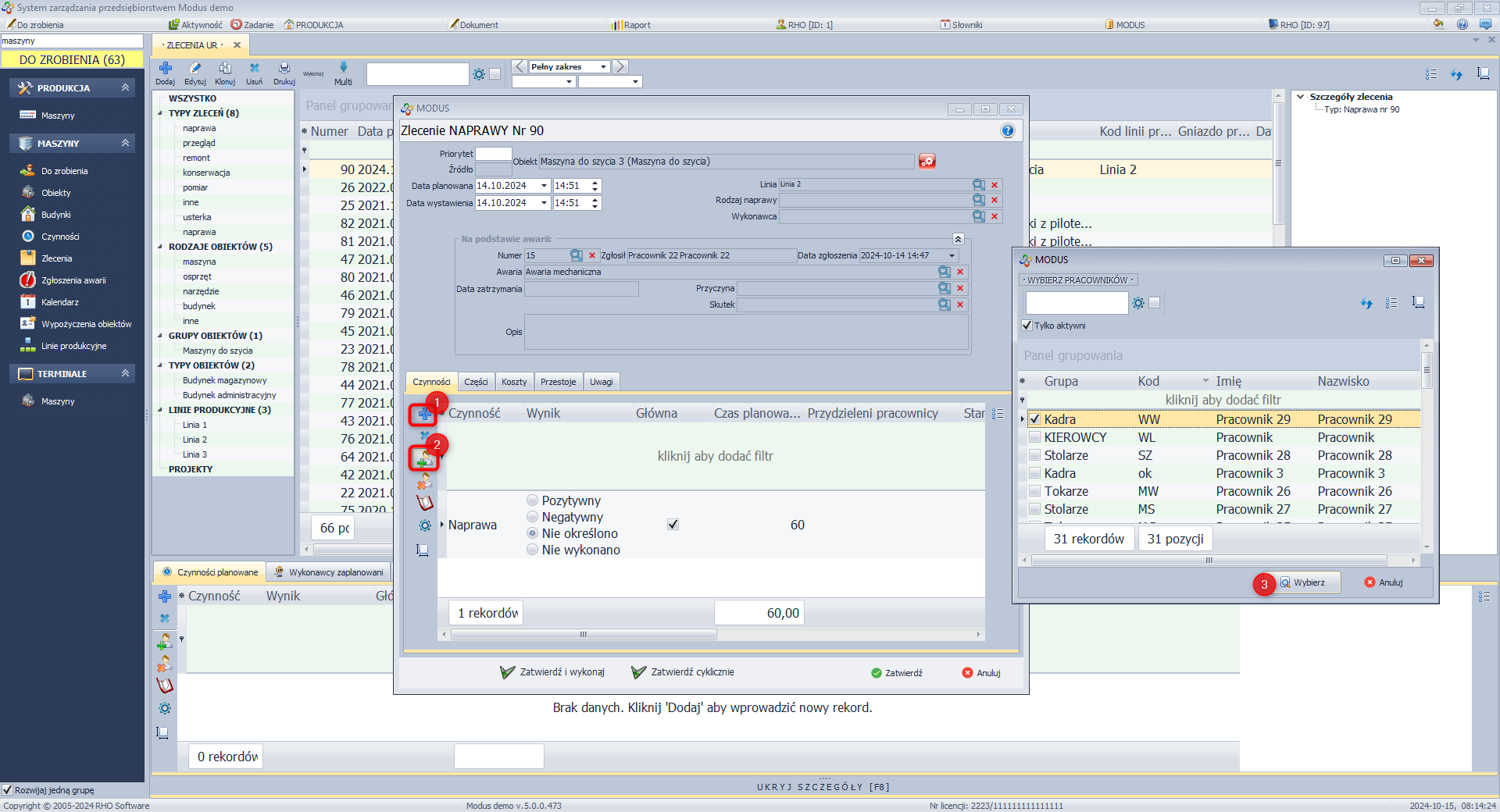The height and width of the screenshot is (812, 1500).
Task: Click the blue help icon in Zlecenie dialog
Action: tap(1008, 130)
